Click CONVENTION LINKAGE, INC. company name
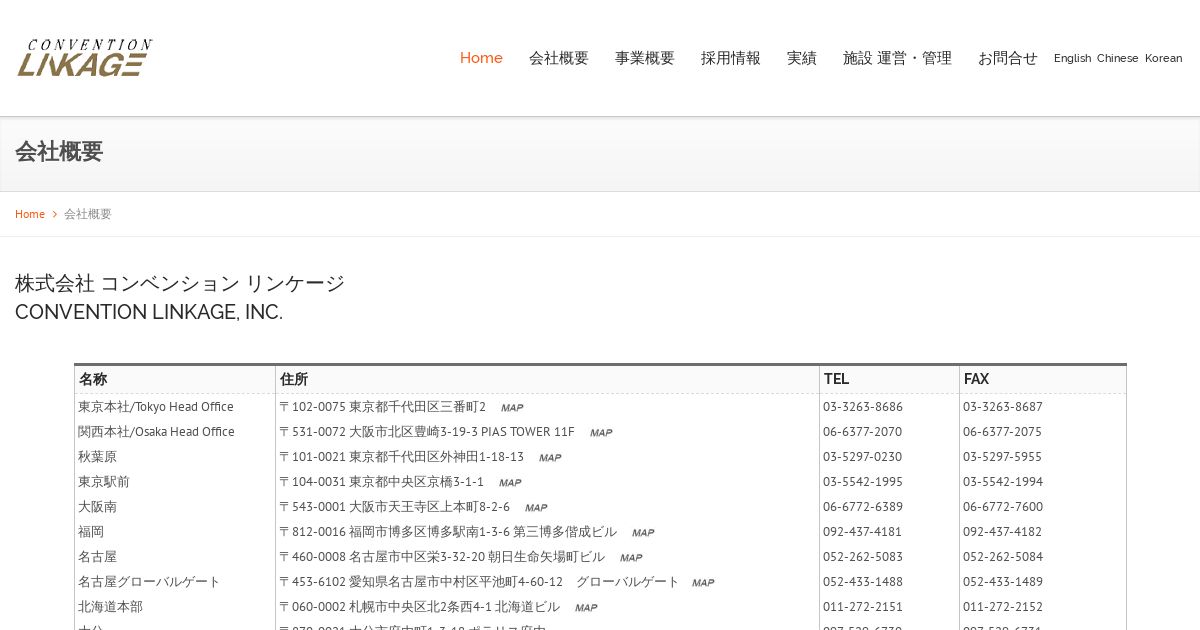Viewport: 1200px width, 630px height. 149,312
